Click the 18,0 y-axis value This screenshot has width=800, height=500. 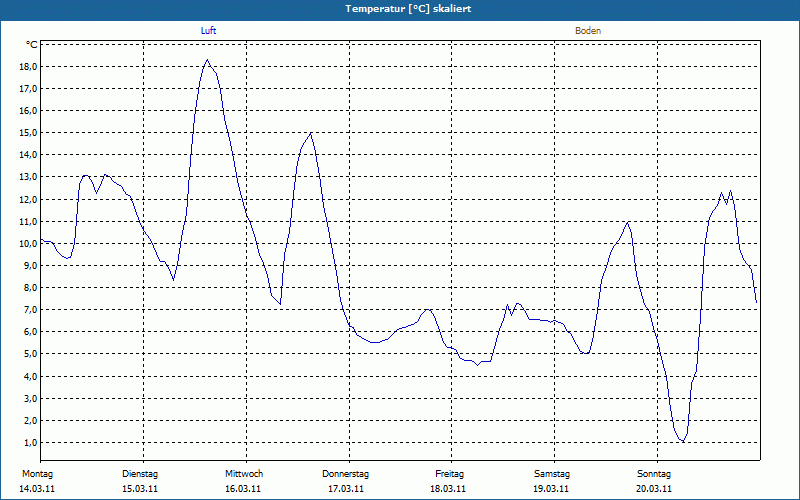click(x=28, y=67)
